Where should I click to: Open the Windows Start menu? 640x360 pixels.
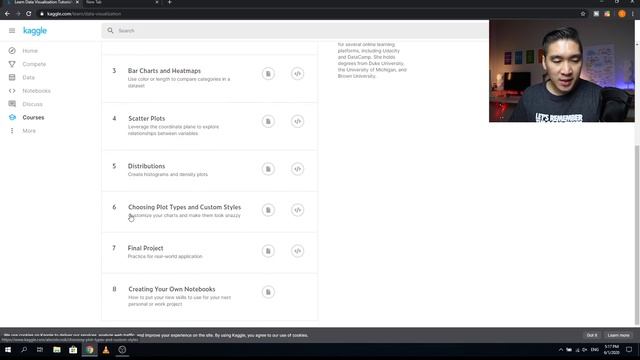[x=8, y=350]
